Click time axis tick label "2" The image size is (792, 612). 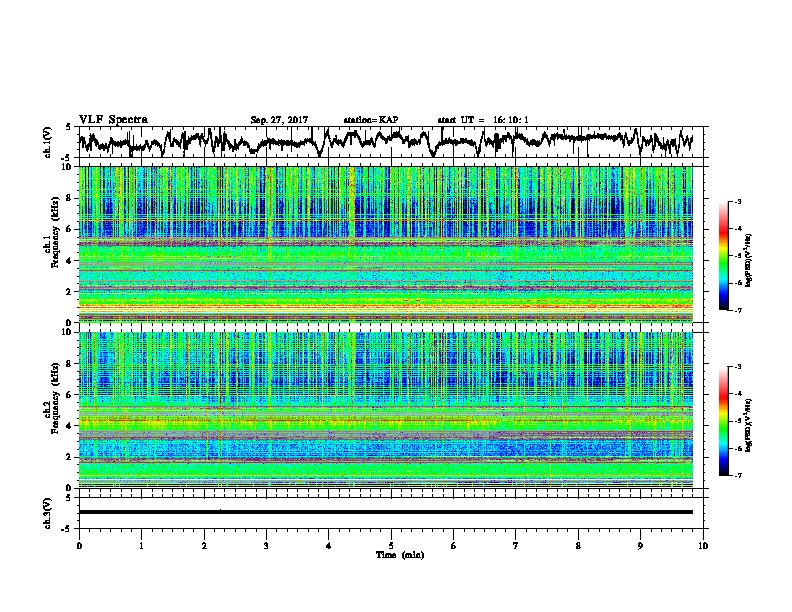(204, 546)
